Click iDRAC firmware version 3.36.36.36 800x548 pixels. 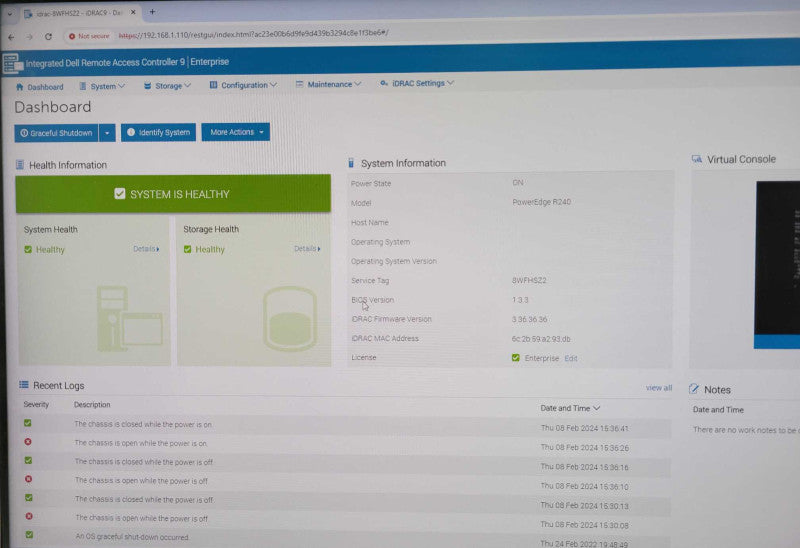[529, 319]
